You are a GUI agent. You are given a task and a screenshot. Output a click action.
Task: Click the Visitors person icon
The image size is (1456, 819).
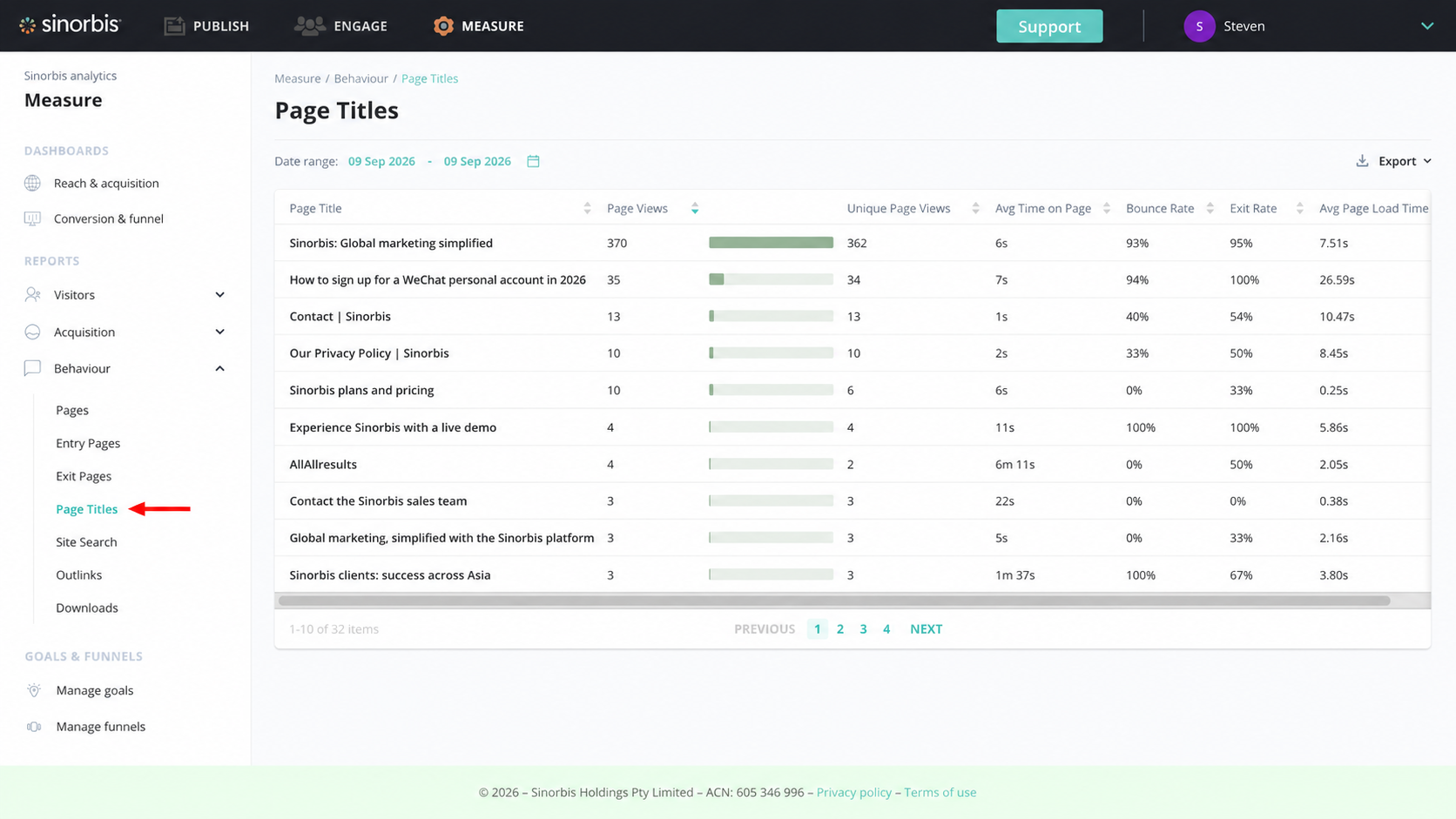coord(33,294)
